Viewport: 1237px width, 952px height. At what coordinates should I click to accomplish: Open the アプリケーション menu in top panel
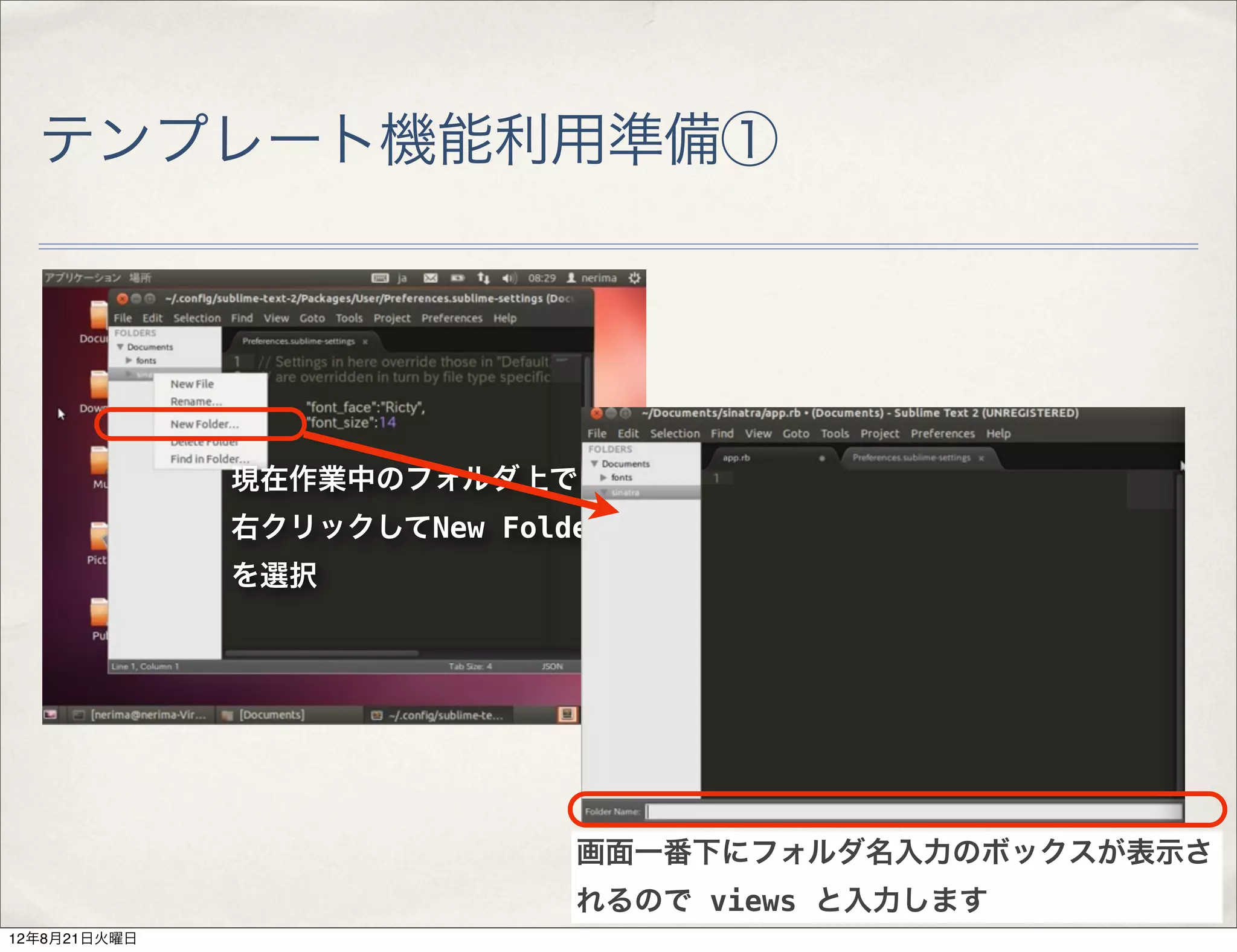[x=83, y=278]
